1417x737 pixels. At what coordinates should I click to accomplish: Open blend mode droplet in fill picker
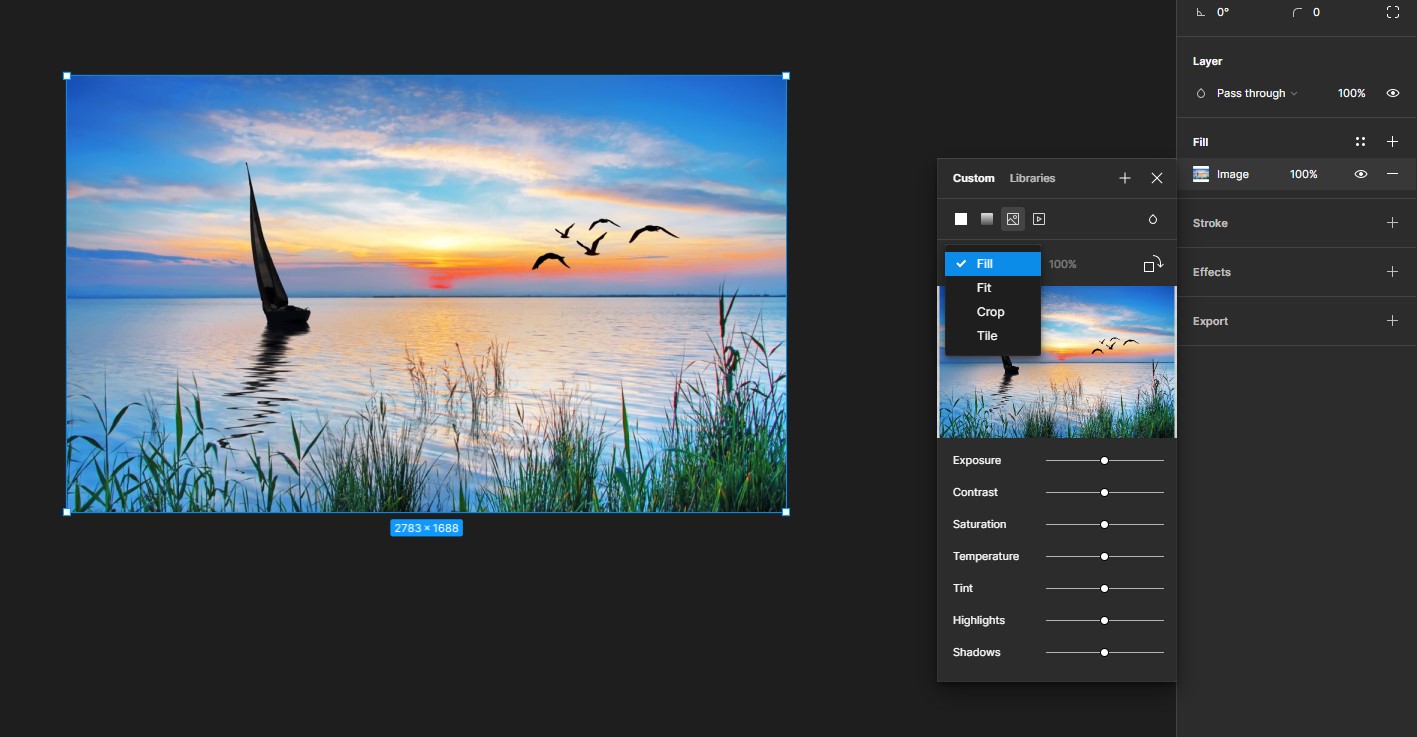pos(1153,219)
